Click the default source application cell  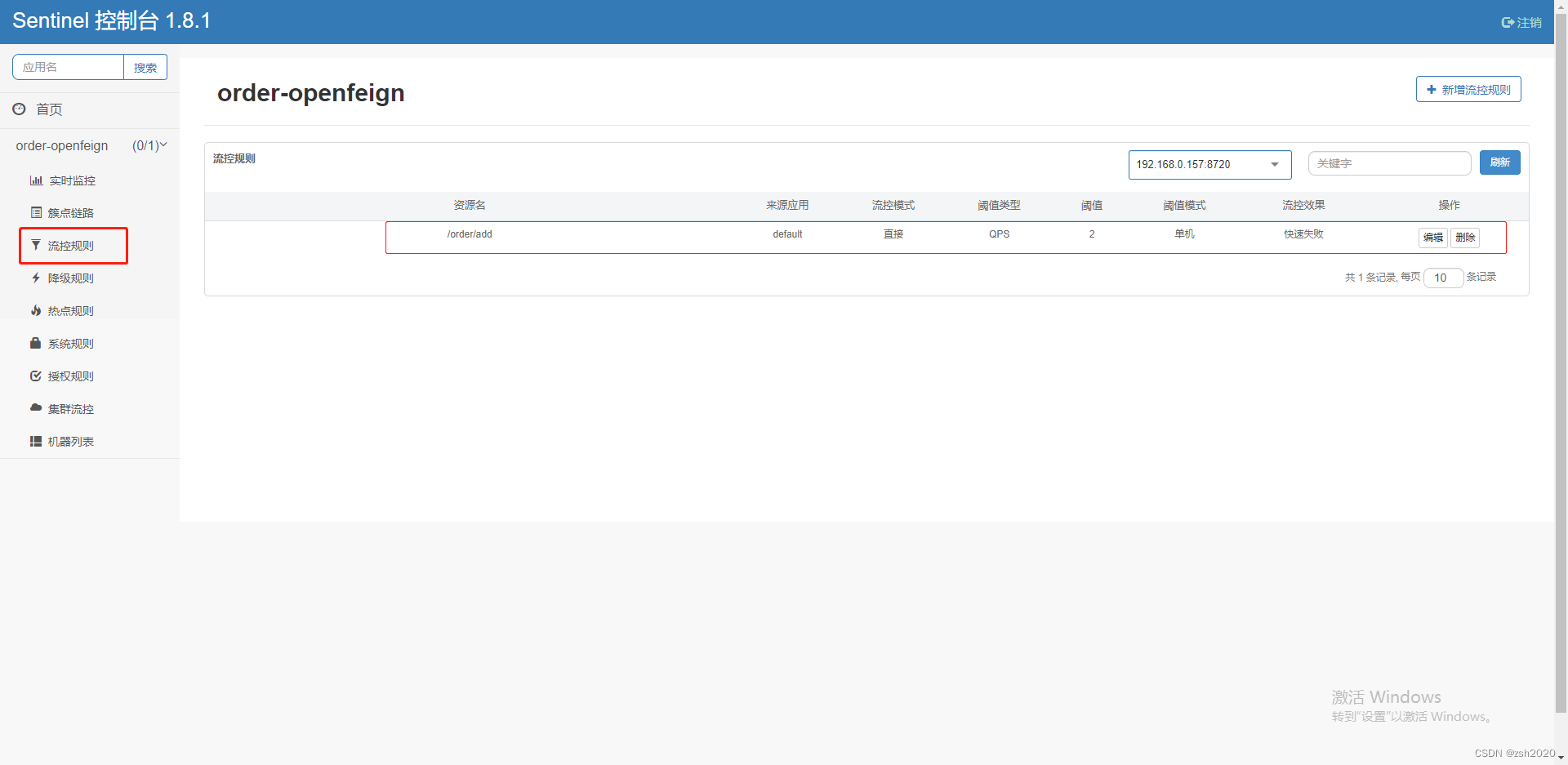[x=787, y=234]
